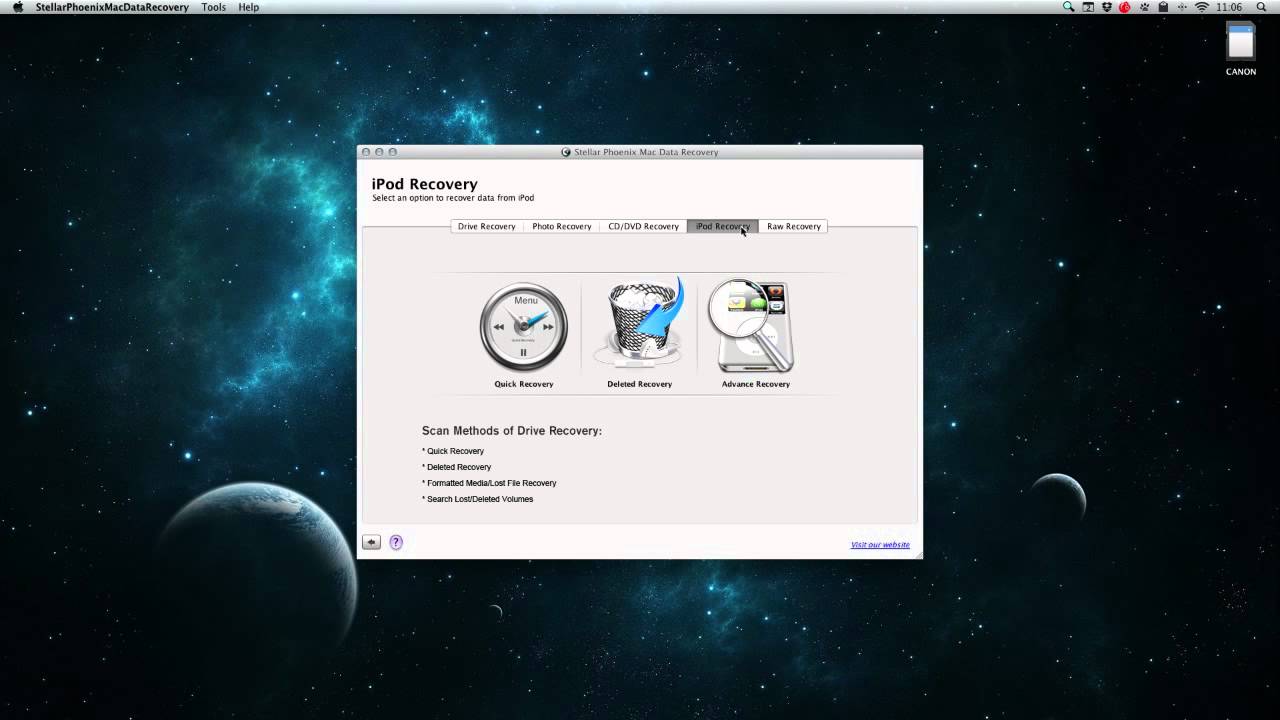The image size is (1280, 720).
Task: Click the Quick Recovery label
Action: (524, 384)
